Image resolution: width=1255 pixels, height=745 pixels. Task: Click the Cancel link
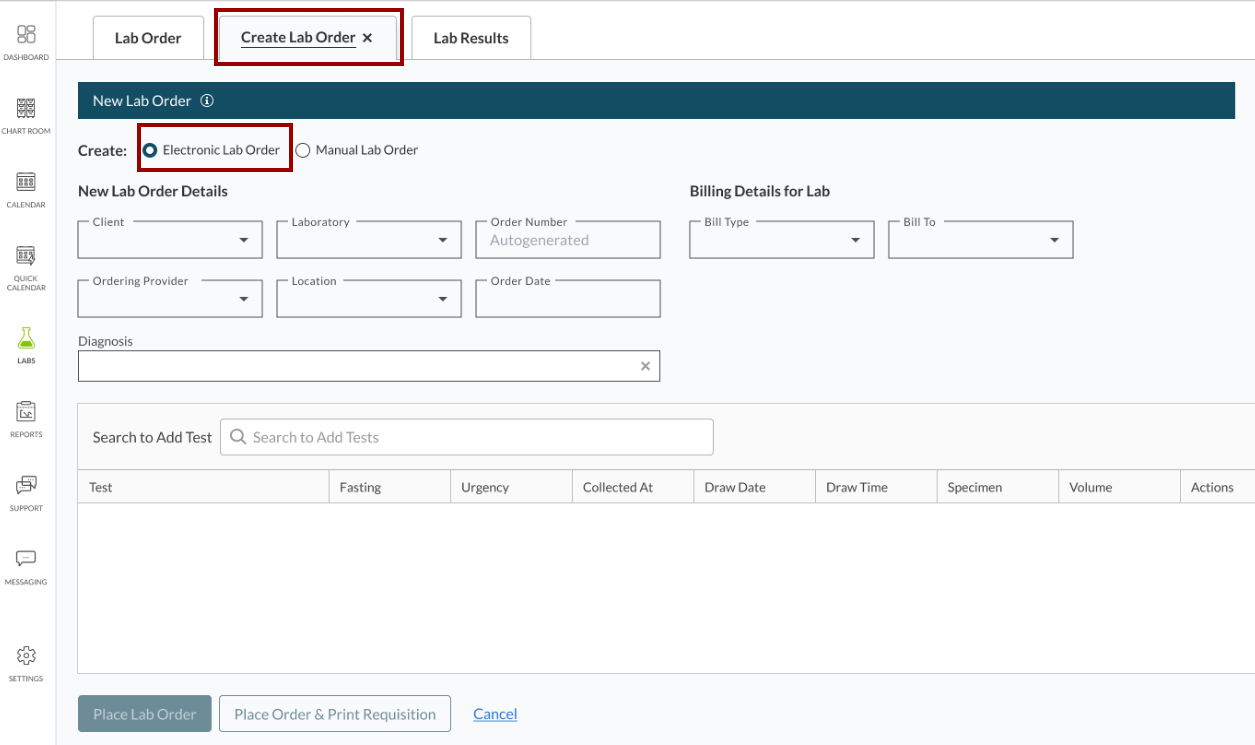495,714
